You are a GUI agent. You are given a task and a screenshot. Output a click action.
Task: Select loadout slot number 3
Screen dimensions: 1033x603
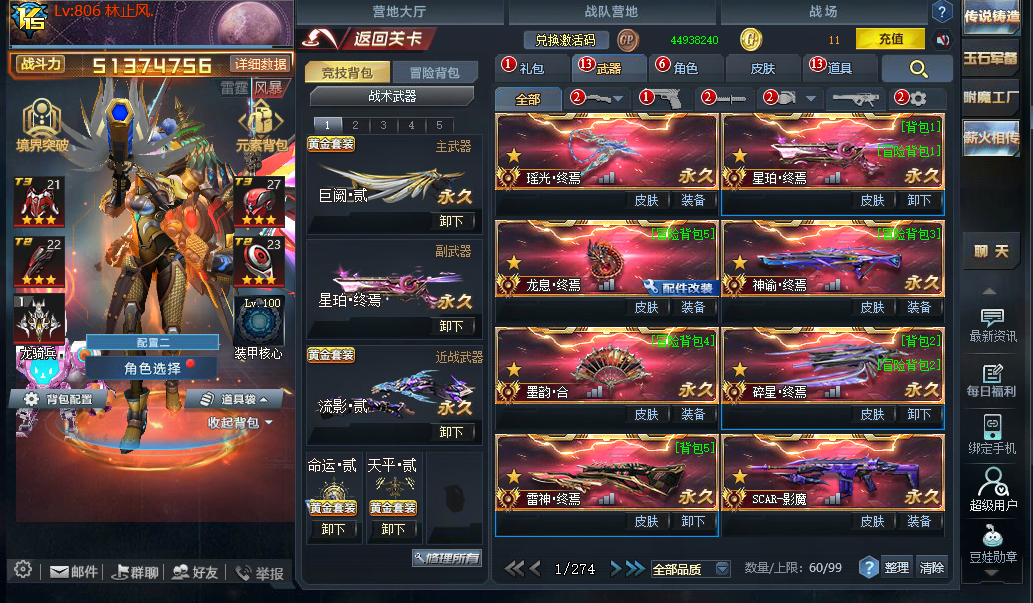point(383,125)
